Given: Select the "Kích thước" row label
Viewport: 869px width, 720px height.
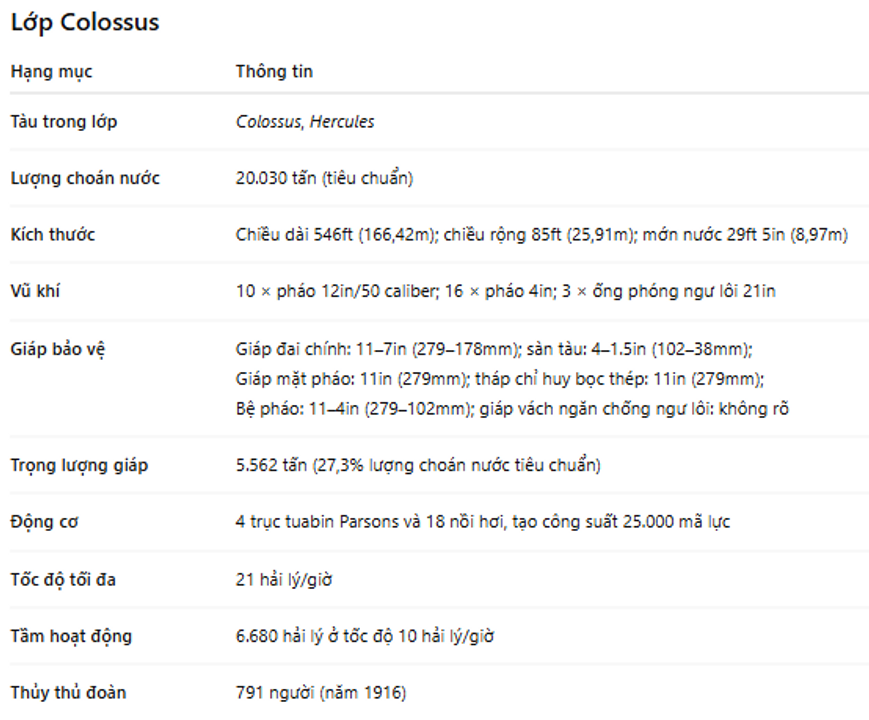Looking at the screenshot, I should click(x=52, y=235).
